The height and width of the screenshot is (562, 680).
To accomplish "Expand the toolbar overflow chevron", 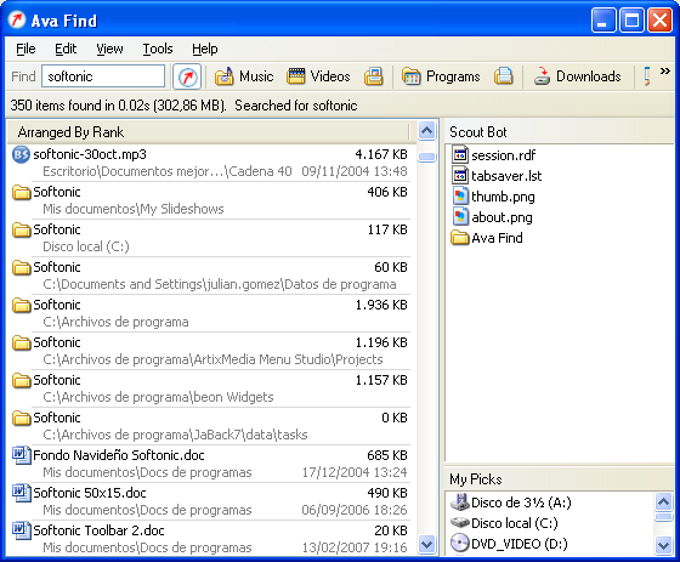I will pyautogui.click(x=665, y=71).
